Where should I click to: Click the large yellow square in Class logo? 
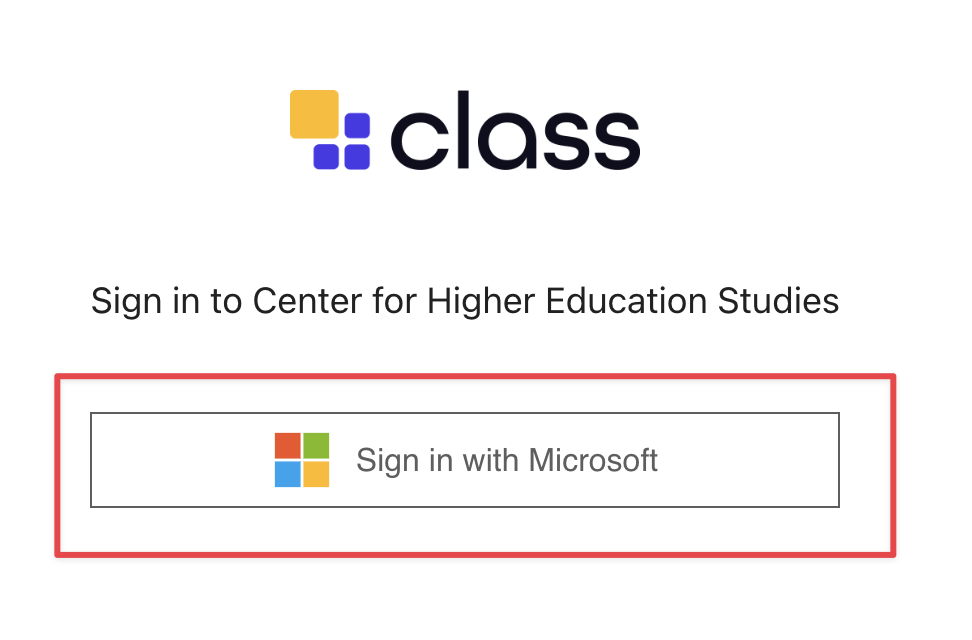pyautogui.click(x=314, y=114)
